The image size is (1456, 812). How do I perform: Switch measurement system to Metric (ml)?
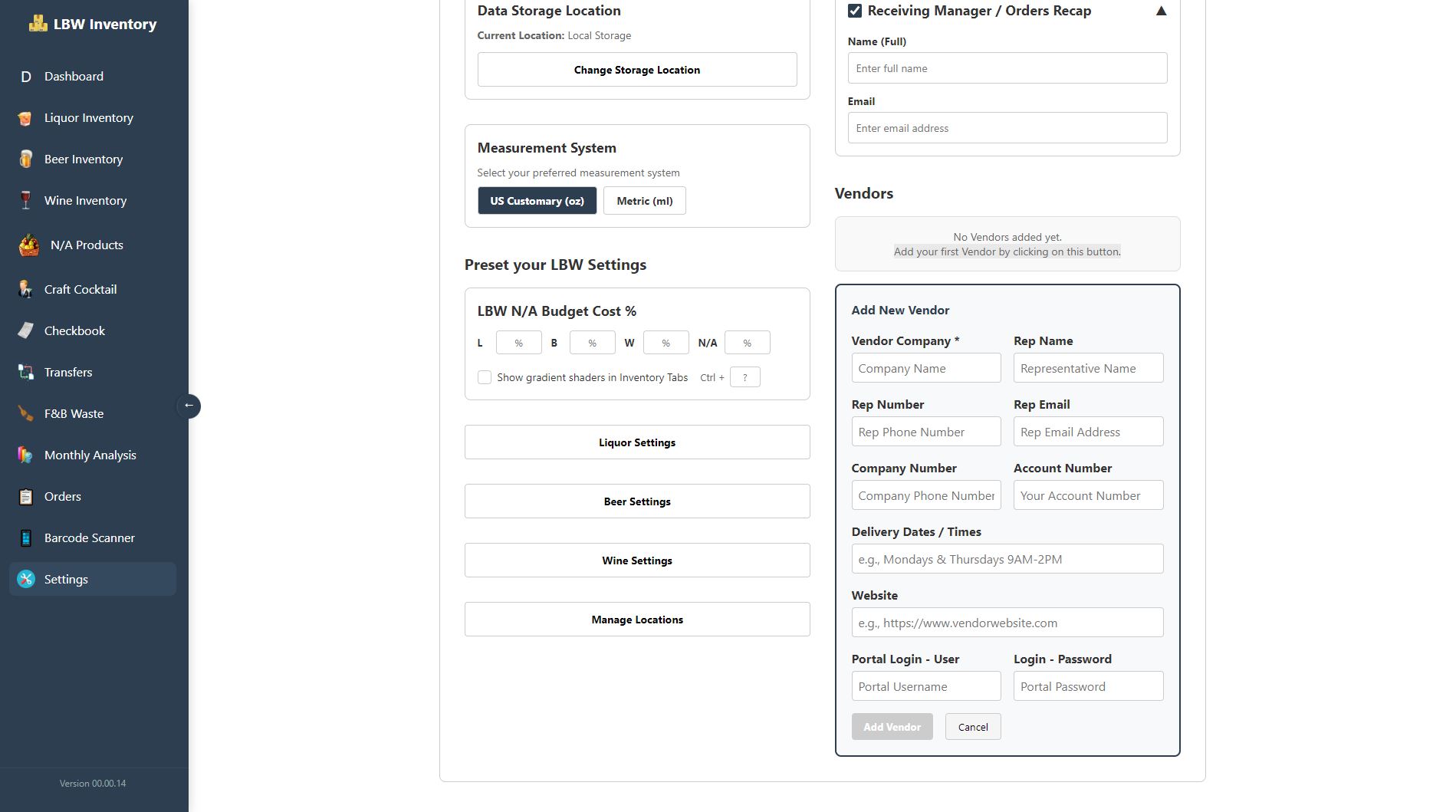pos(644,201)
